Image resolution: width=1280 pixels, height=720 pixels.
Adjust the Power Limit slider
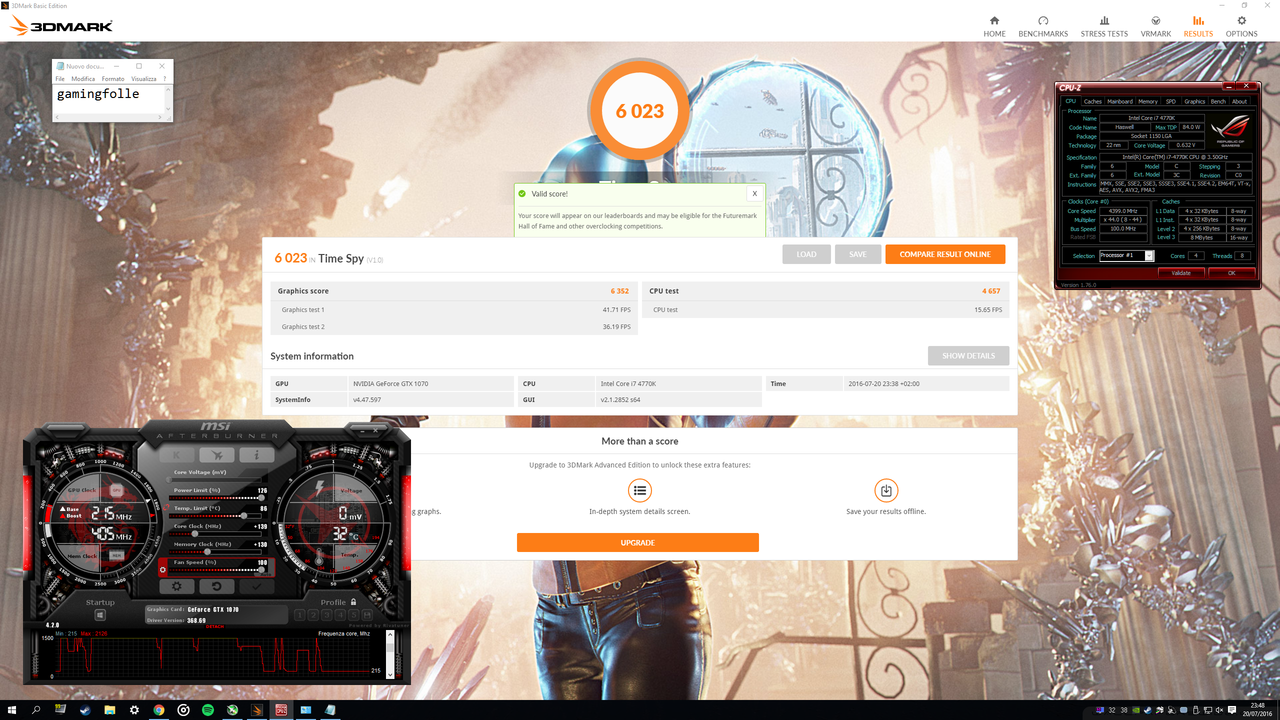pos(219,497)
